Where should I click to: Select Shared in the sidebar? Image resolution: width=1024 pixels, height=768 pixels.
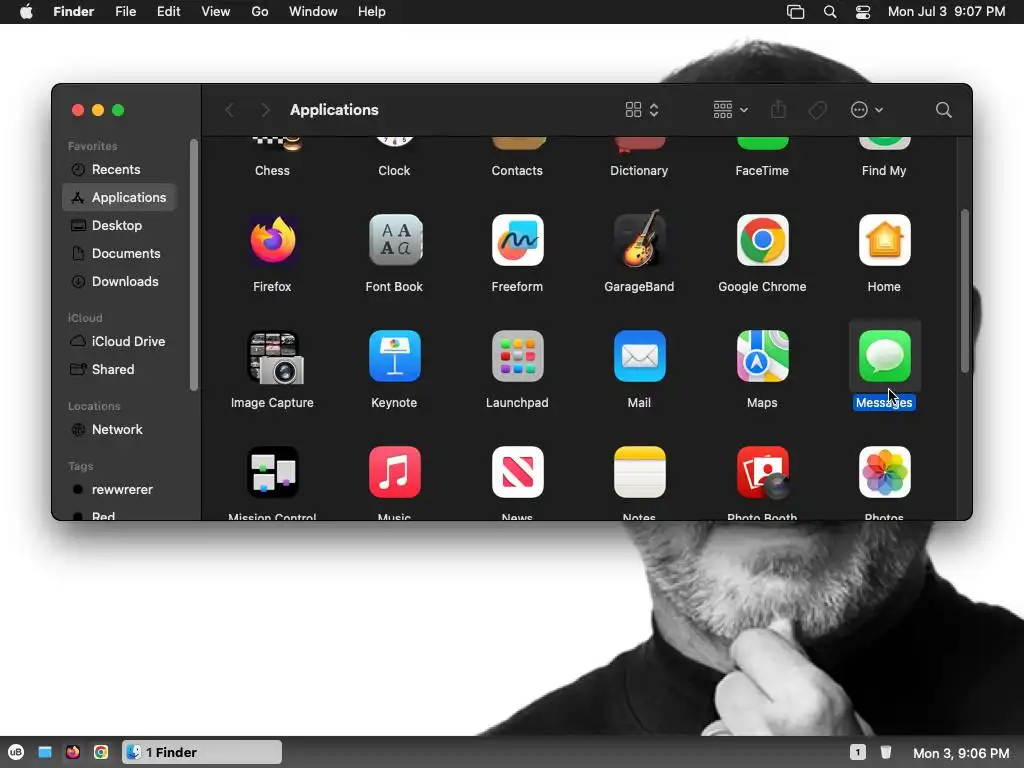click(x=119, y=370)
